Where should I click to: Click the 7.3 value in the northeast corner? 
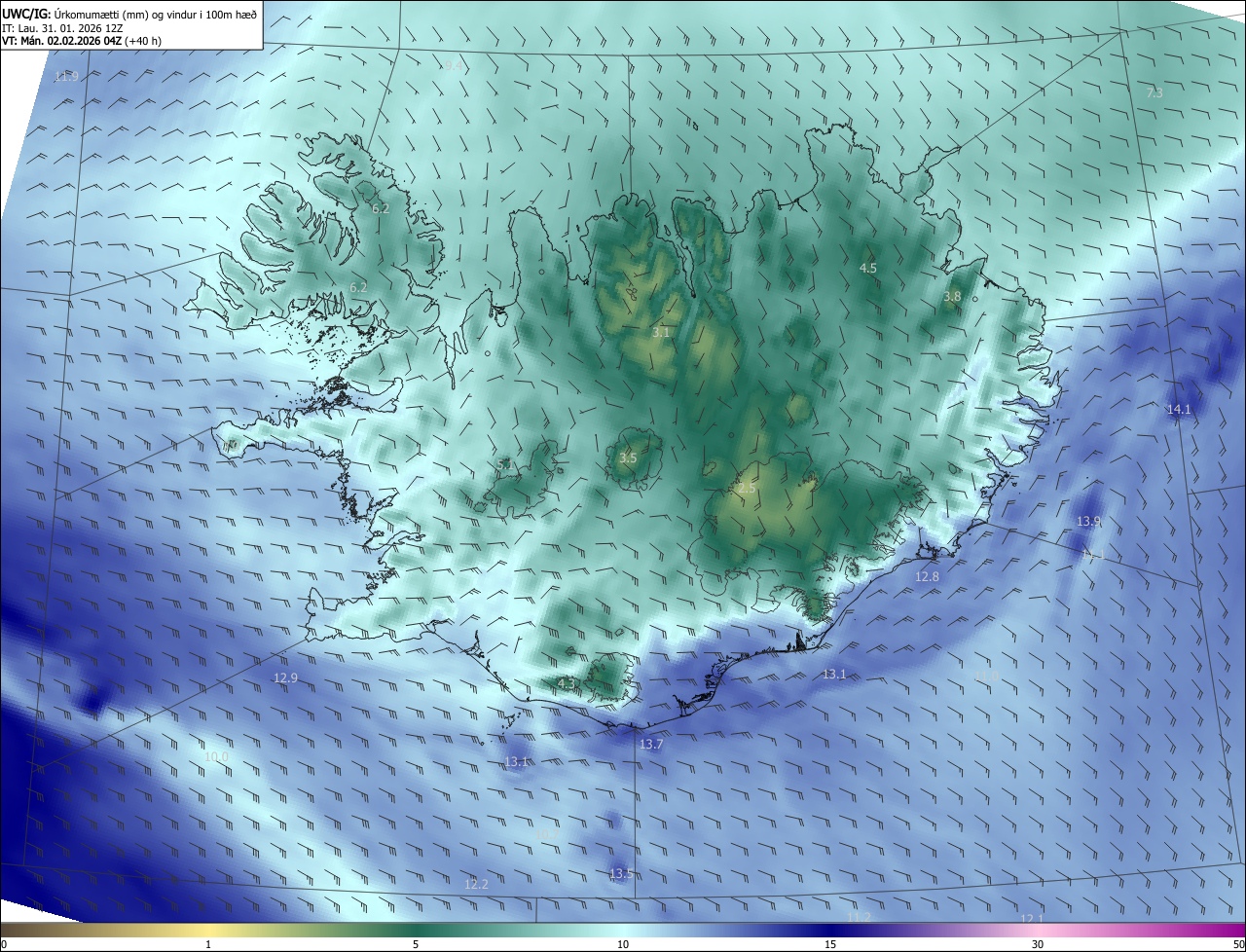coord(1154,92)
